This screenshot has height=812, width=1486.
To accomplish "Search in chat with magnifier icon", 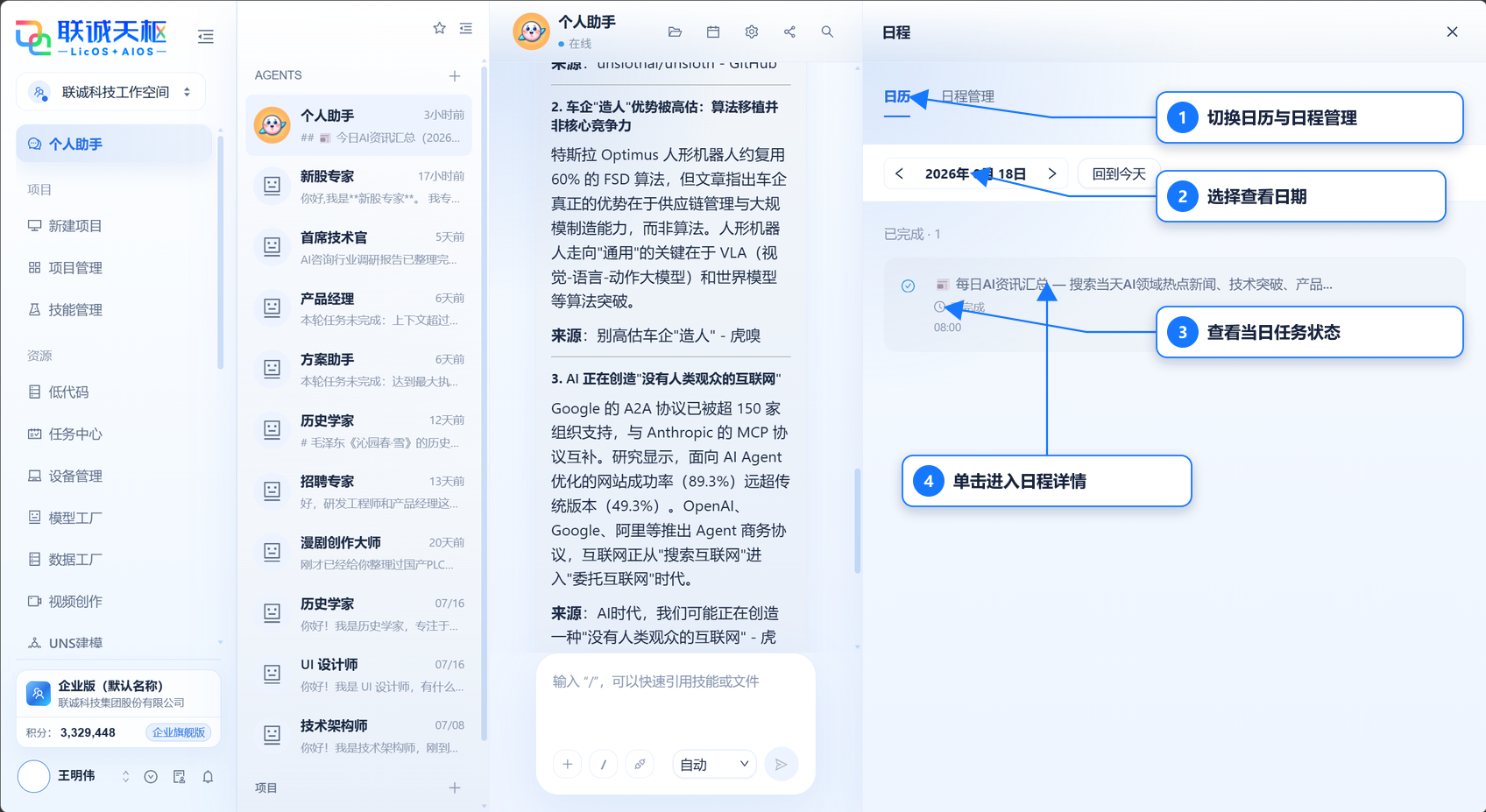I will point(827,32).
